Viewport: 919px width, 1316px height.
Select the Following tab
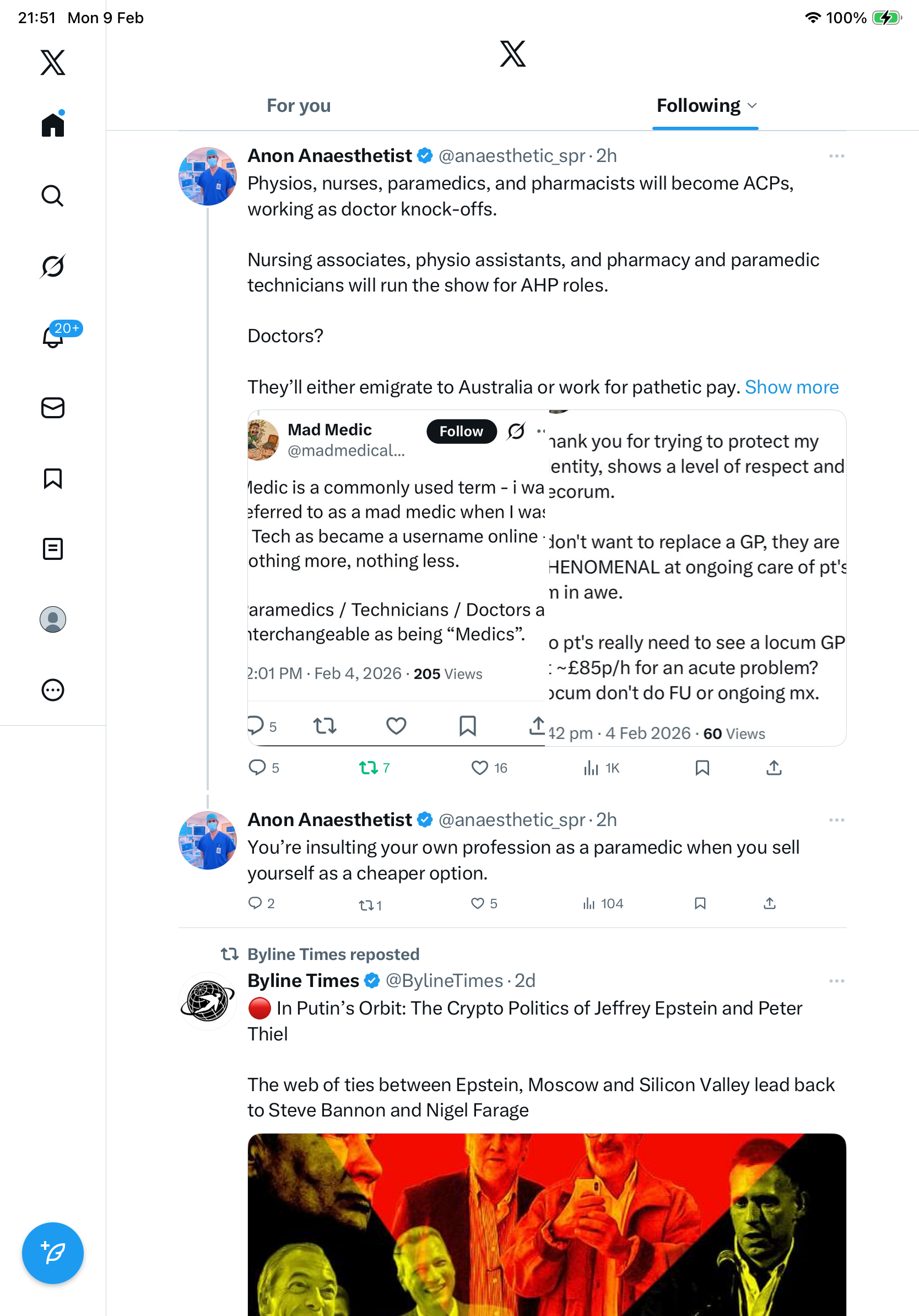click(x=698, y=105)
